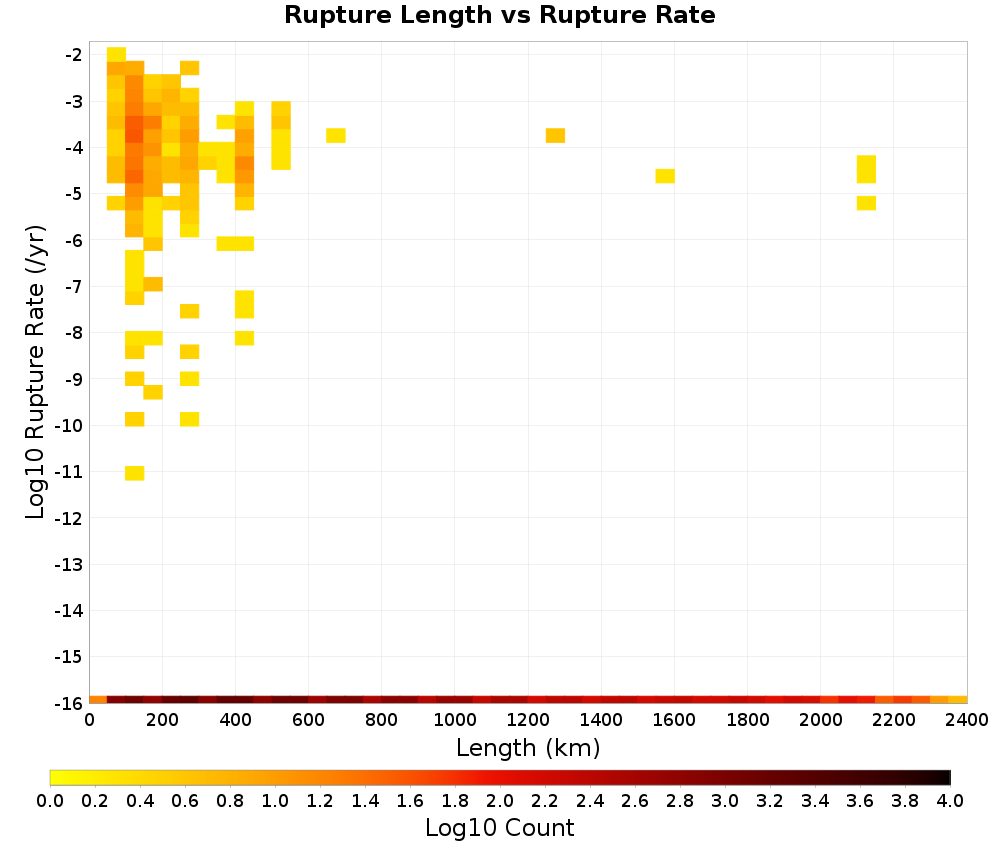
Task: Click the colorbar tick label 1.0
Action: coord(275,801)
